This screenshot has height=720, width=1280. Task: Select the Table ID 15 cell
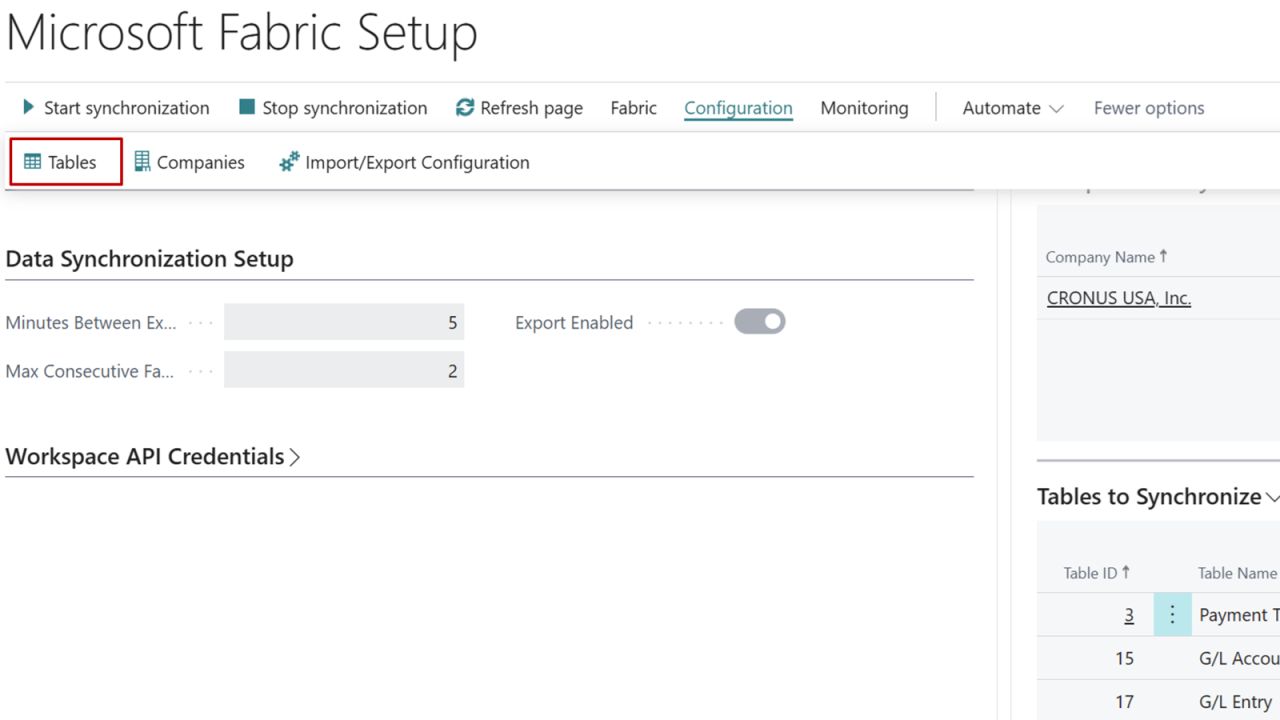tap(1096, 658)
